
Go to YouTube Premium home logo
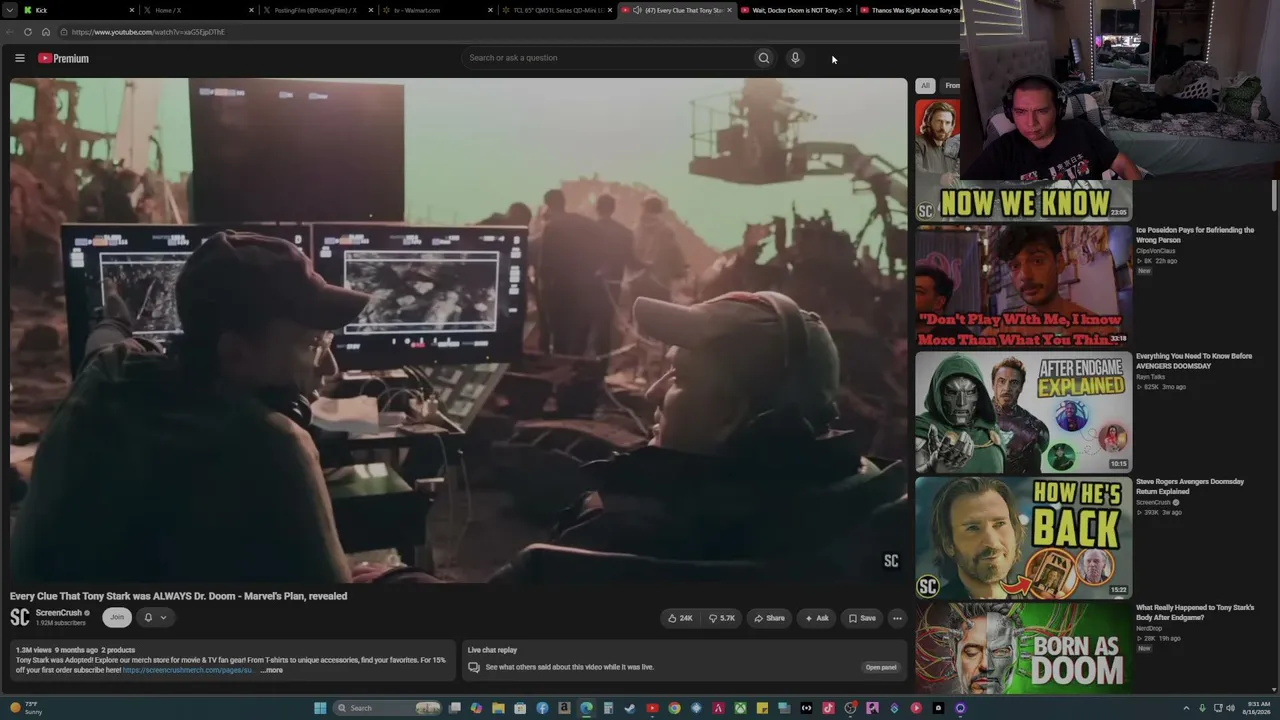point(64,58)
